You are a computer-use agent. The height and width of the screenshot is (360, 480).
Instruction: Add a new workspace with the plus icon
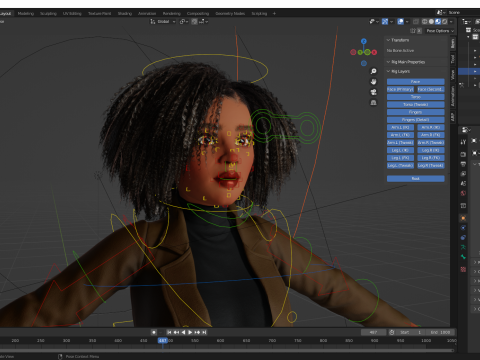click(274, 14)
